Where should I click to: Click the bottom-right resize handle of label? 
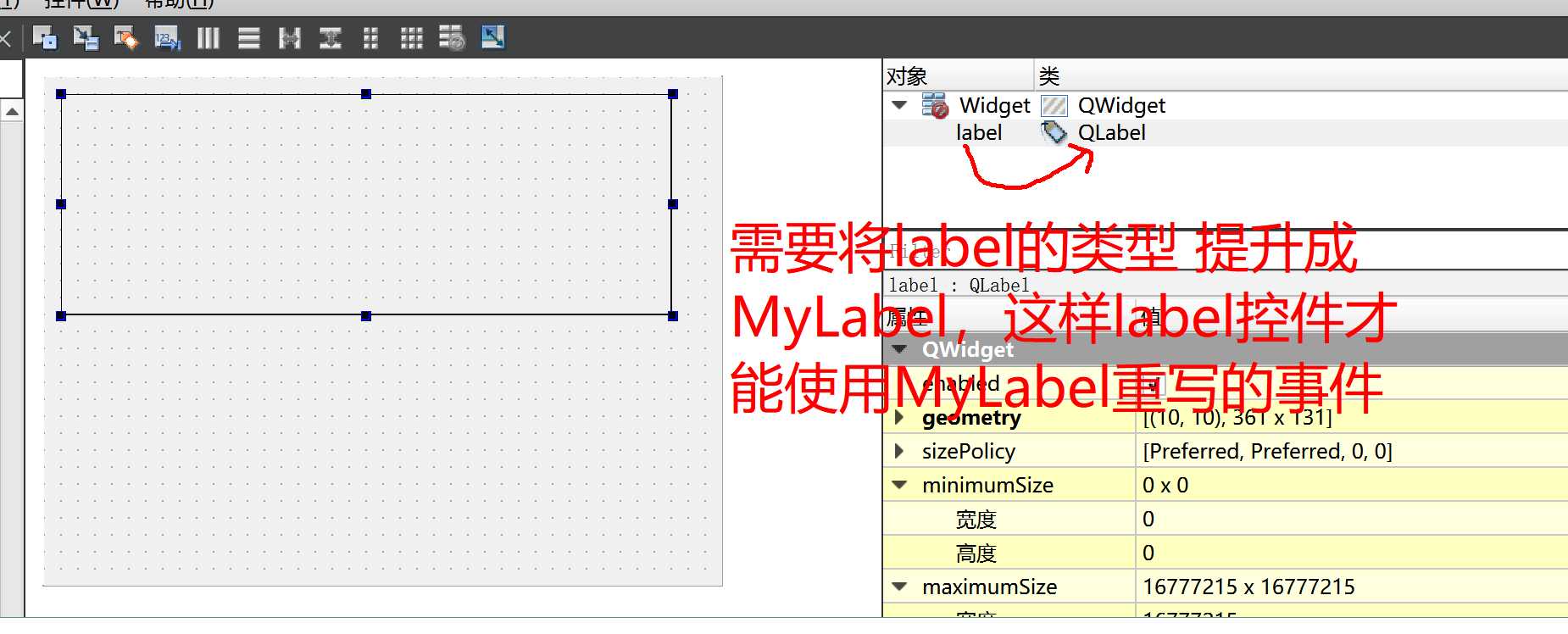coord(673,316)
